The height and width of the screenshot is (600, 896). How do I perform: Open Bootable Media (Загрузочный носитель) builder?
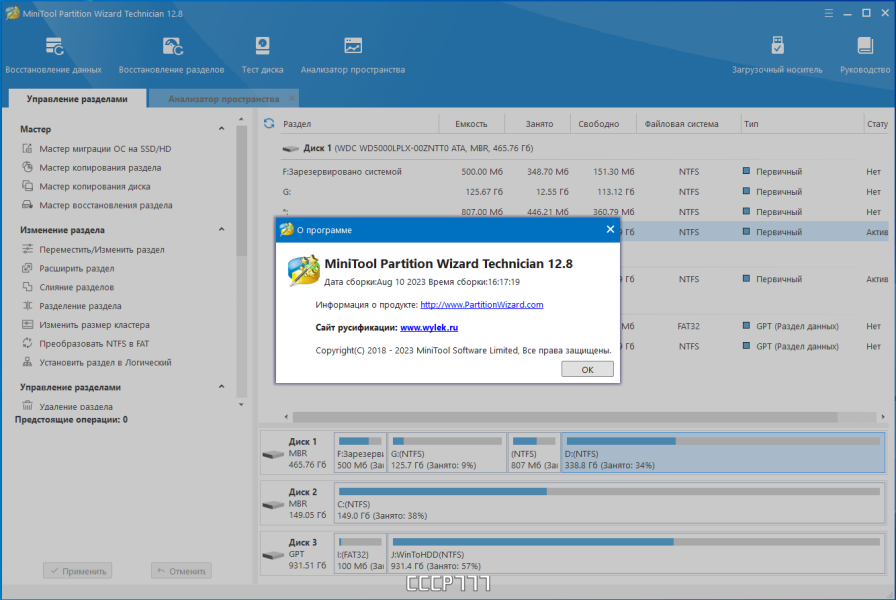click(x=777, y=55)
